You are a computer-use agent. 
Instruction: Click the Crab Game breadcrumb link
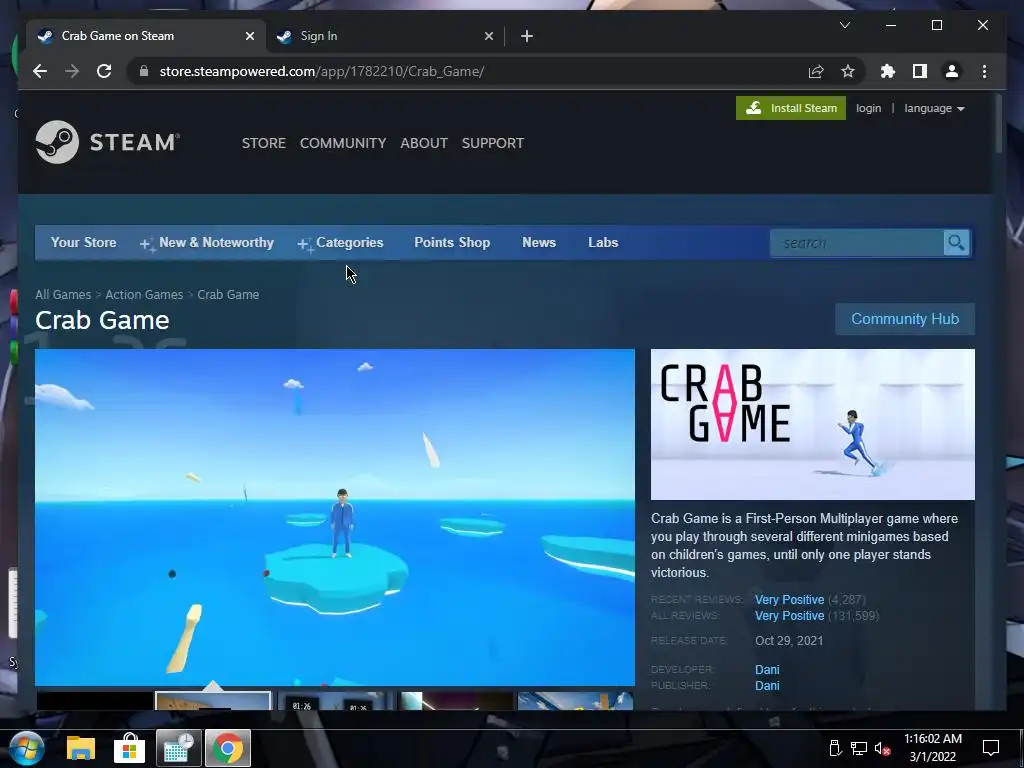point(228,295)
